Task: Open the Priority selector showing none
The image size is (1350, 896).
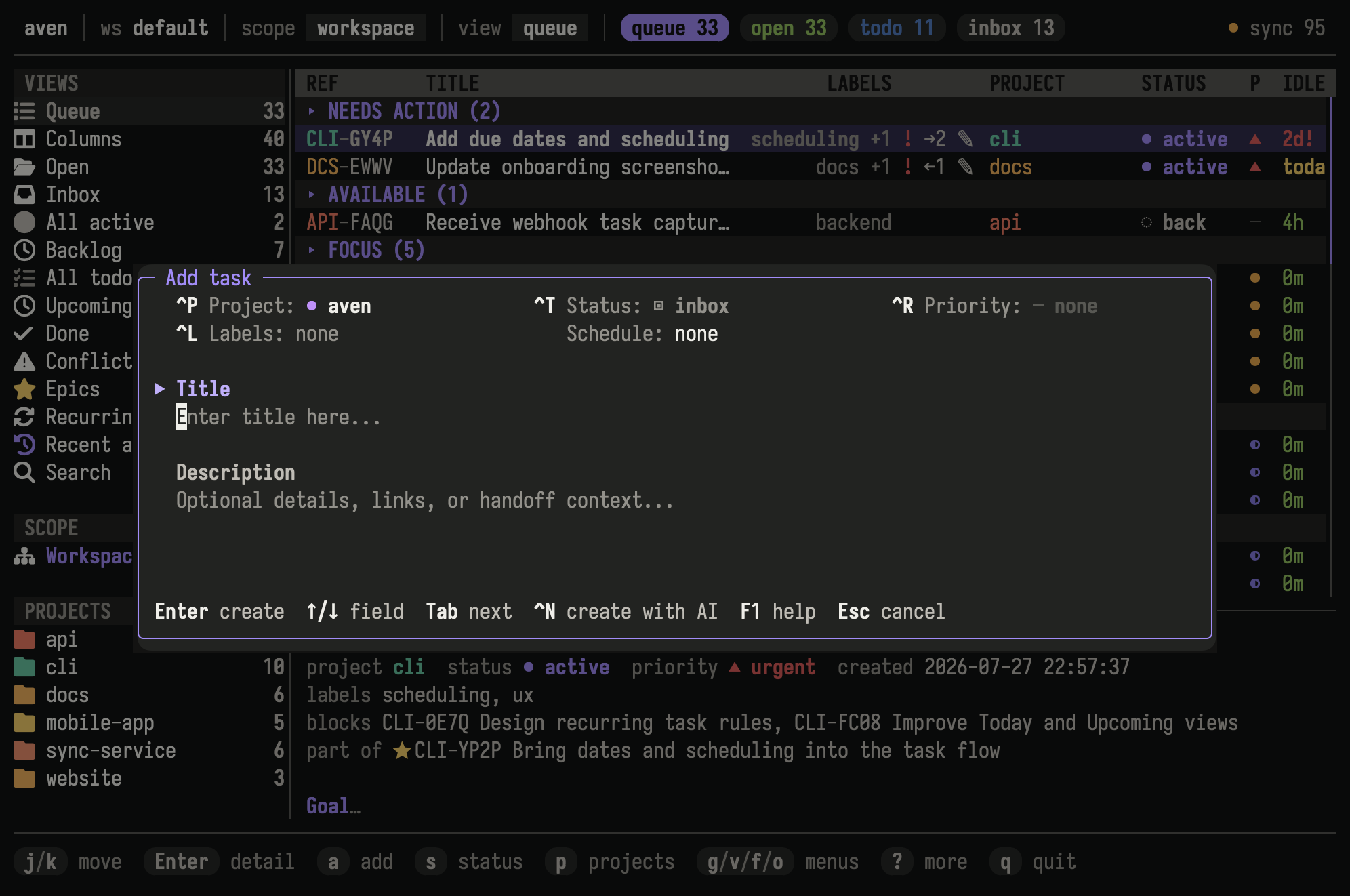Action: [994, 306]
